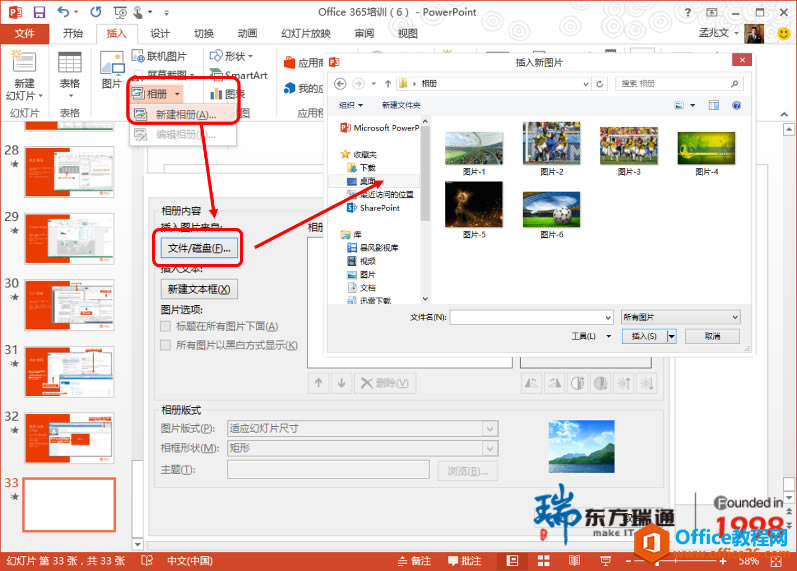Click the Redo icon in title bar

(x=96, y=12)
